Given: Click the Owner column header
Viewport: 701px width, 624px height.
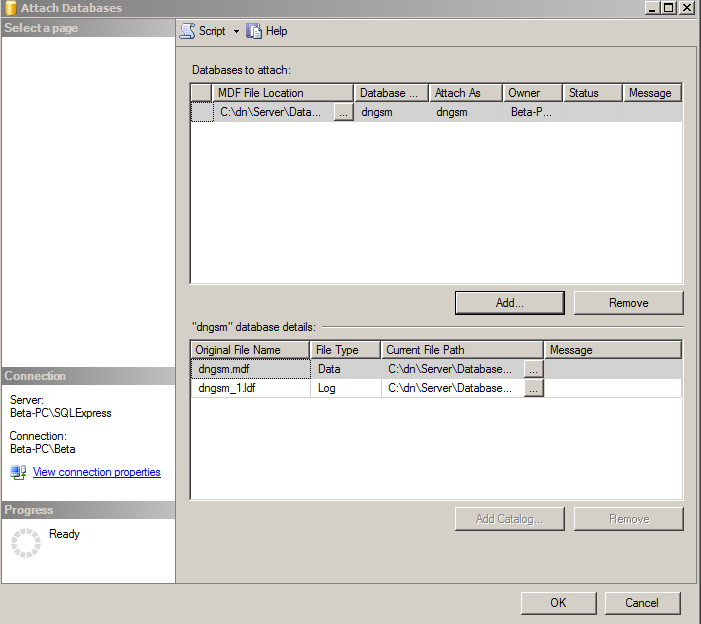Looking at the screenshot, I should pos(532,93).
